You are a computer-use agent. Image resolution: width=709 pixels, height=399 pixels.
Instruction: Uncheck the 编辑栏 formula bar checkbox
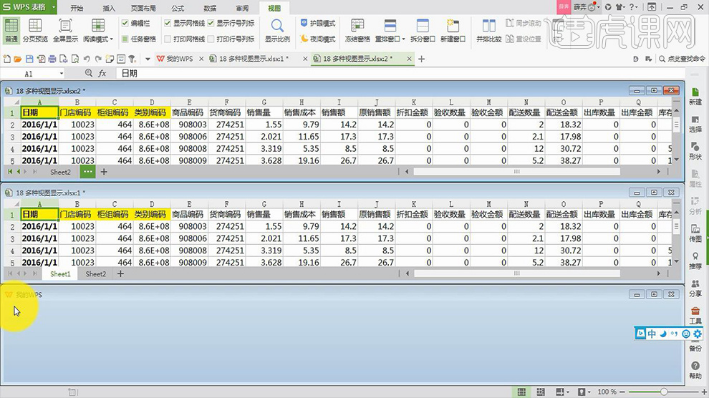click(125, 23)
